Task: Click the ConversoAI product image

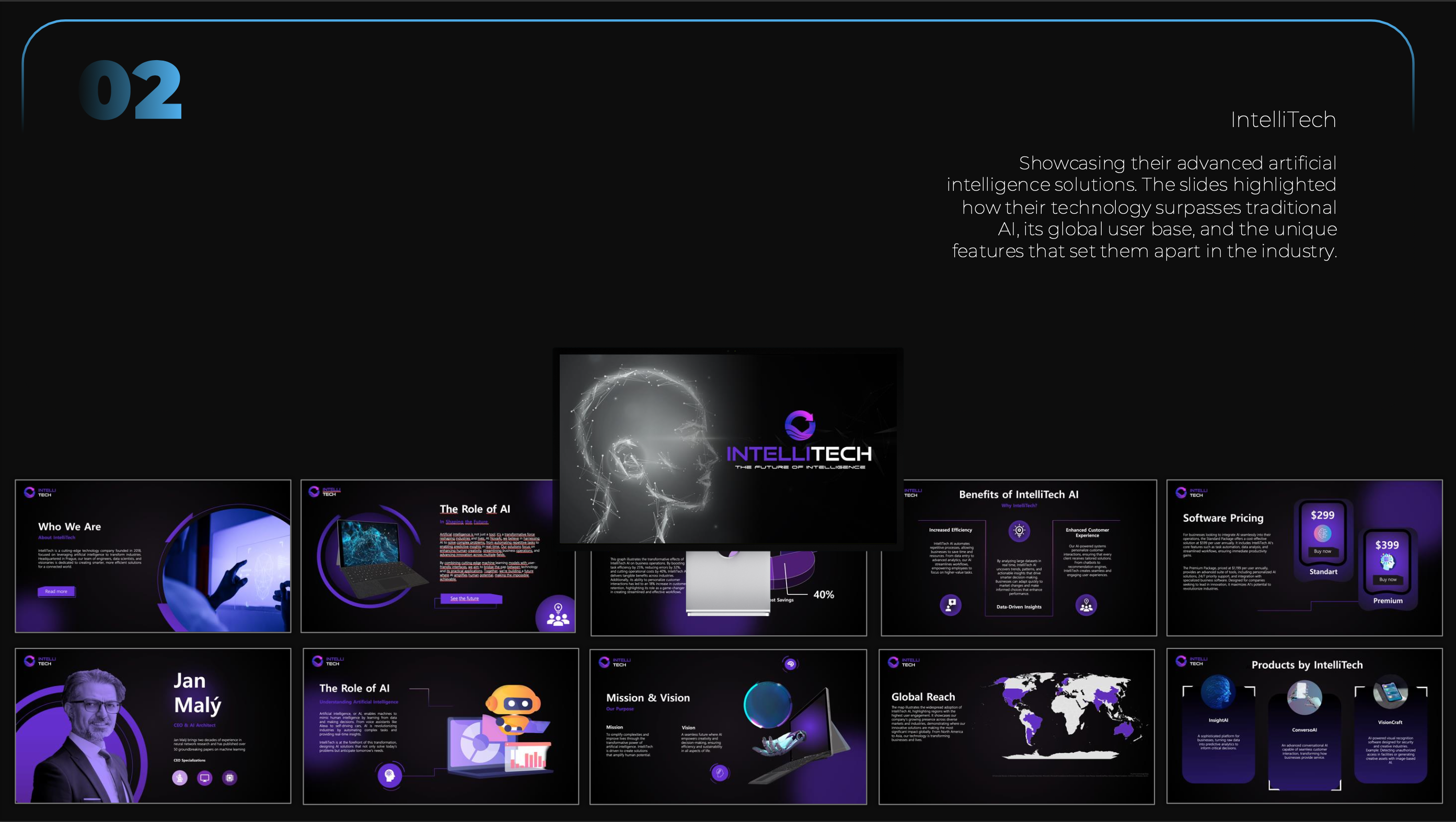Action: (x=1304, y=698)
